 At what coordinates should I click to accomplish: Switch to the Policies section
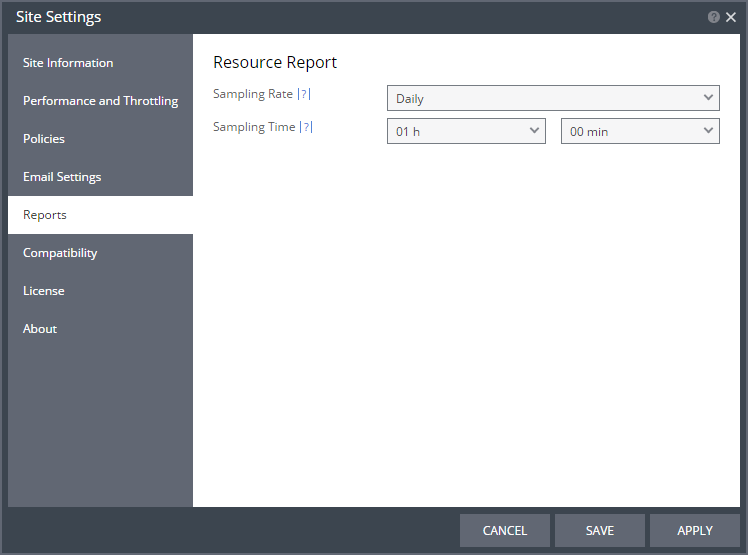point(100,139)
